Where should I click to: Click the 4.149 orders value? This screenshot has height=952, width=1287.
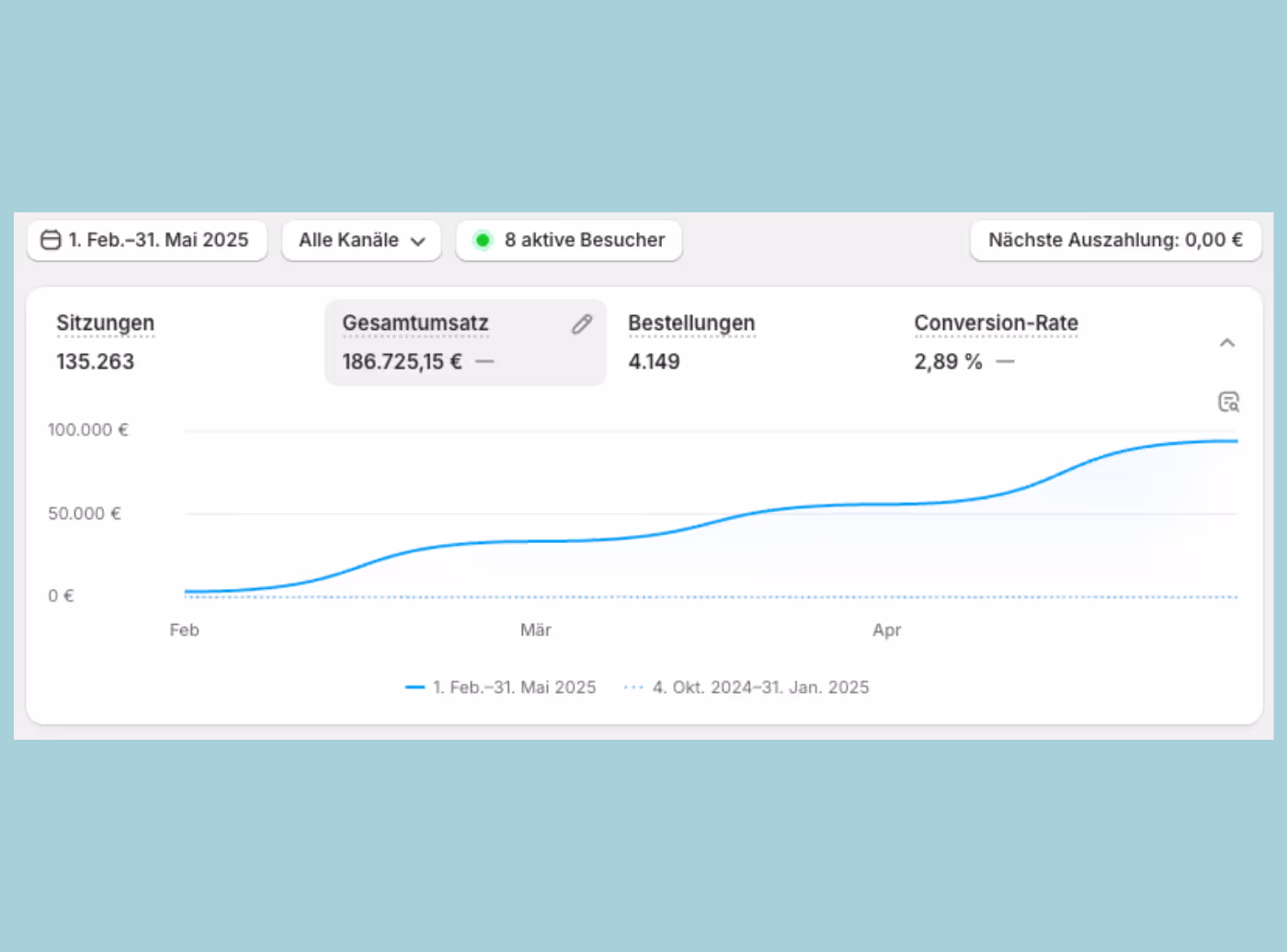click(x=654, y=361)
